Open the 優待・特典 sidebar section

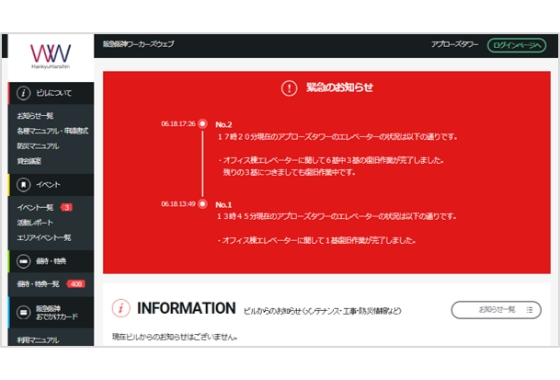51,261
